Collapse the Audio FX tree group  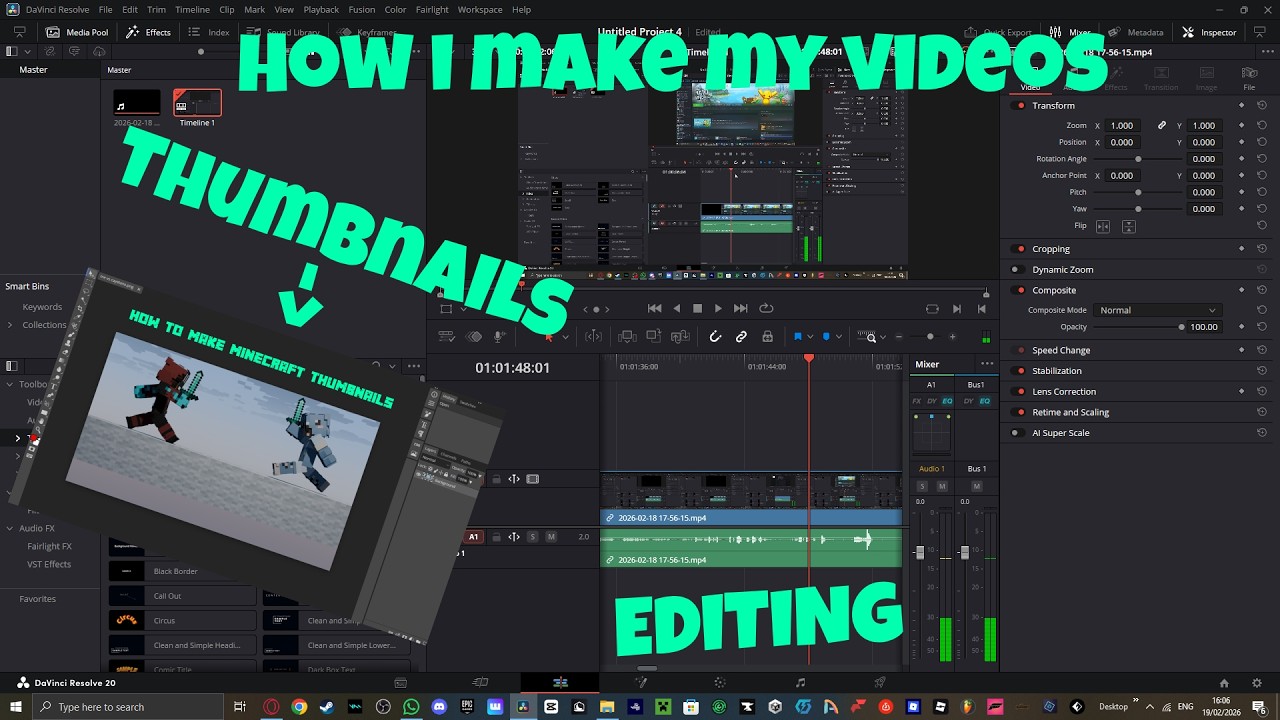(x=10, y=528)
